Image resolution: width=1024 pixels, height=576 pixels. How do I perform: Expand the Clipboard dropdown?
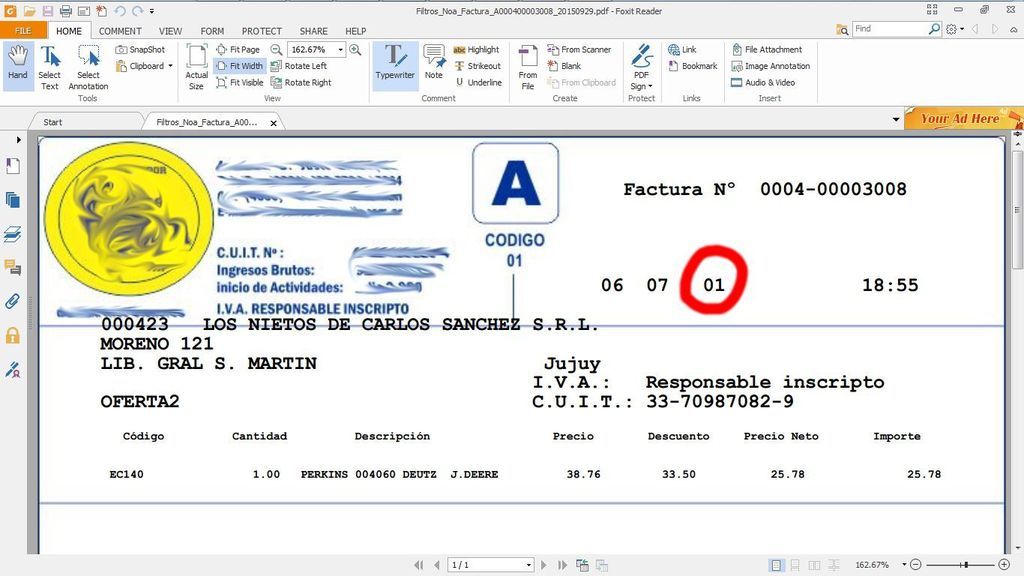pyautogui.click(x=170, y=66)
